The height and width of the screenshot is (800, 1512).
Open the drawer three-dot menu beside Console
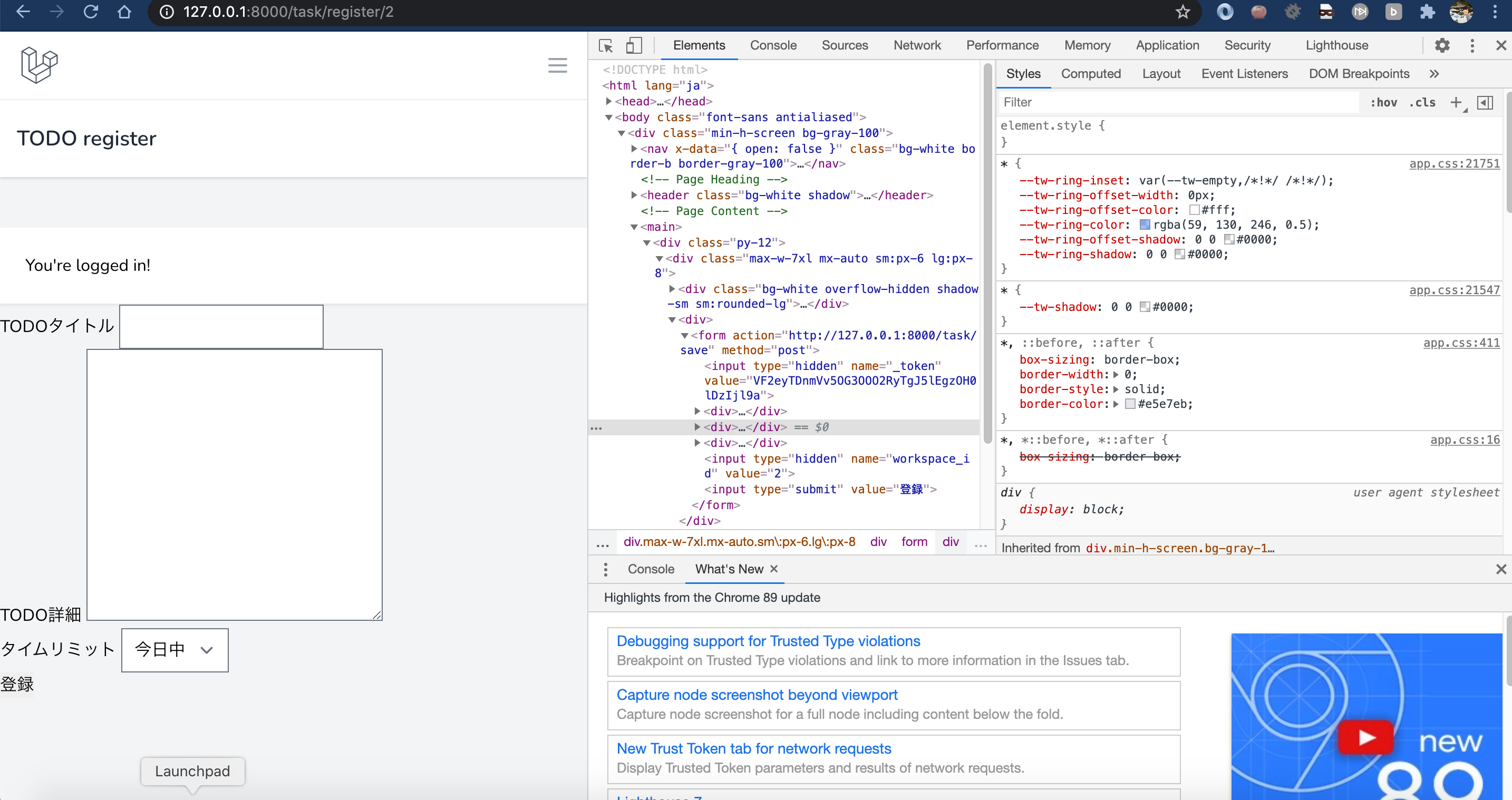(605, 569)
